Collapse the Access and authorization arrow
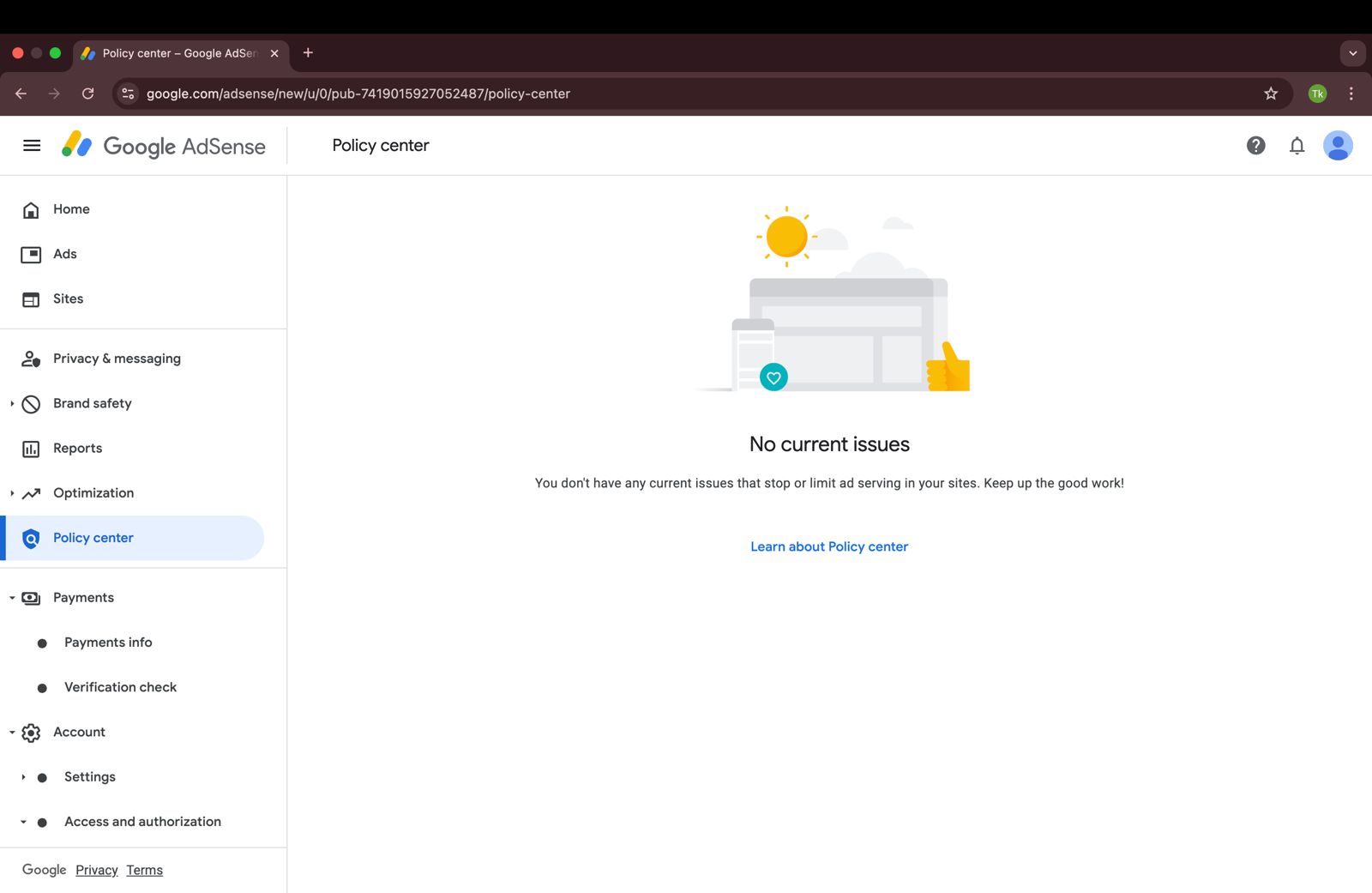This screenshot has width=1372, height=893. coord(23,822)
